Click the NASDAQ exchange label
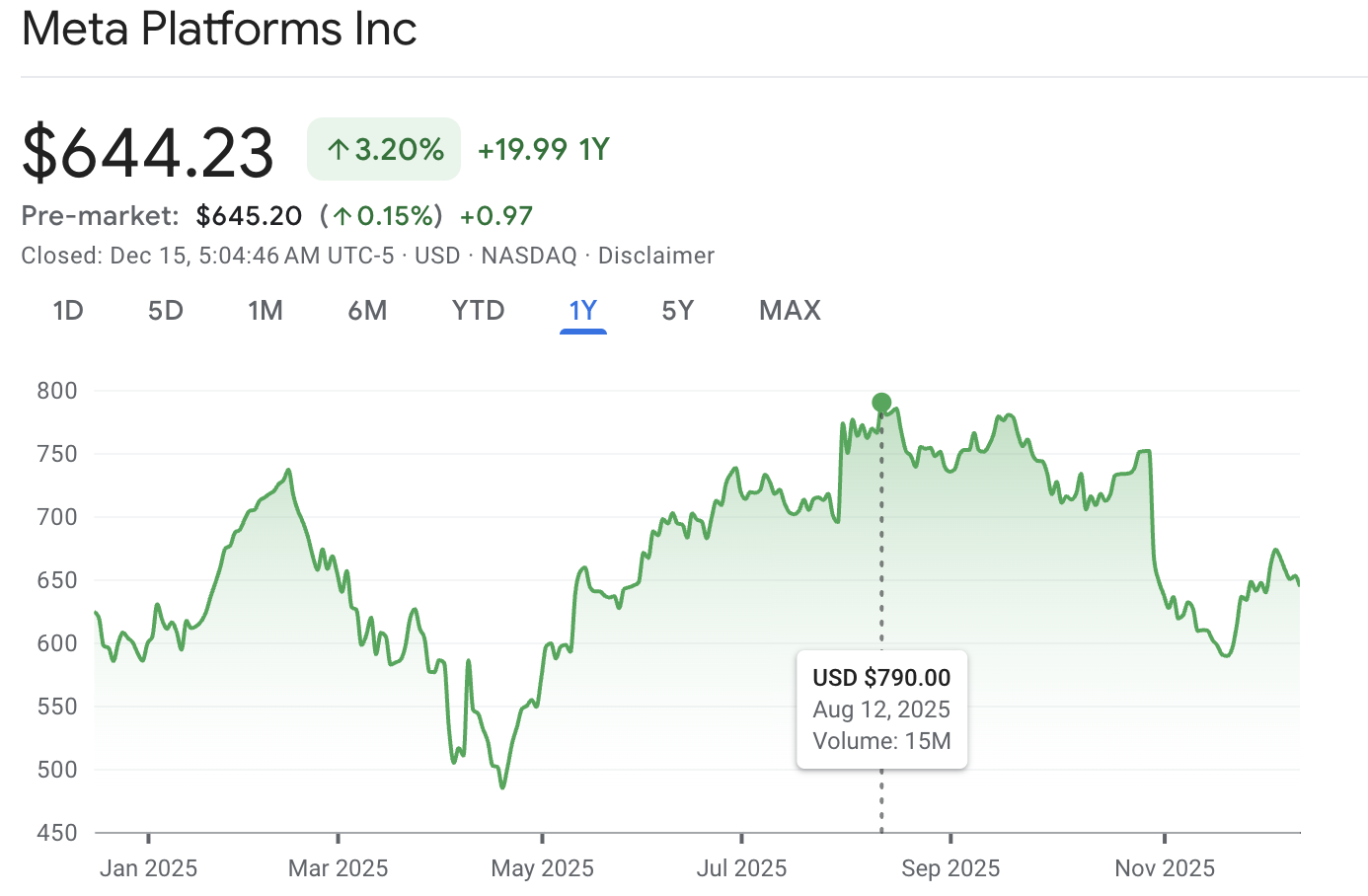Viewport: 1368px width, 896px height. (x=529, y=255)
